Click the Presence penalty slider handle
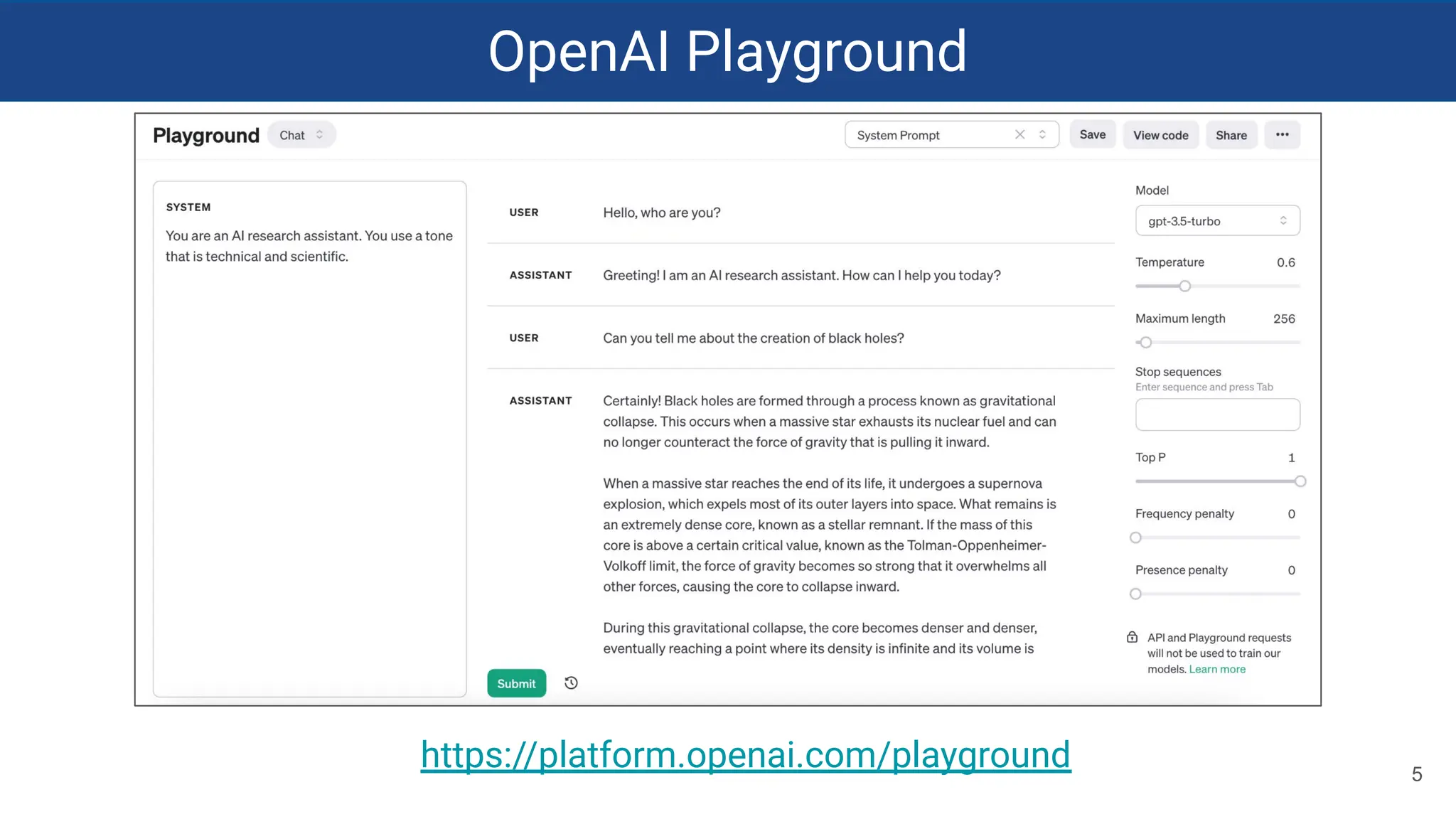The height and width of the screenshot is (819, 1456). pos(1135,594)
